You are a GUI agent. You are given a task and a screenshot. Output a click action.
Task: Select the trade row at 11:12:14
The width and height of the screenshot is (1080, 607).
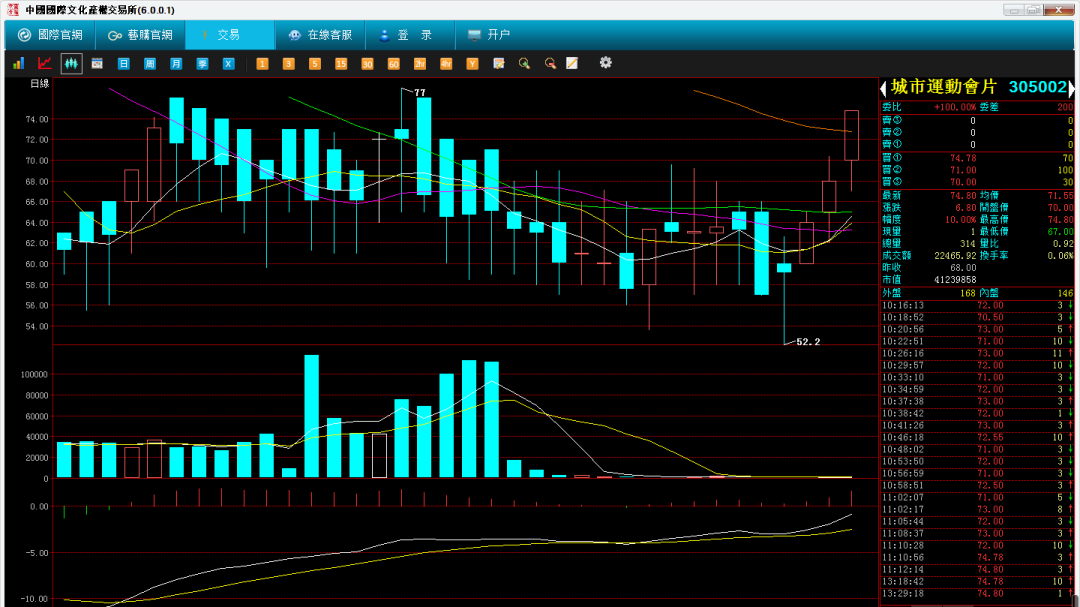[977, 570]
